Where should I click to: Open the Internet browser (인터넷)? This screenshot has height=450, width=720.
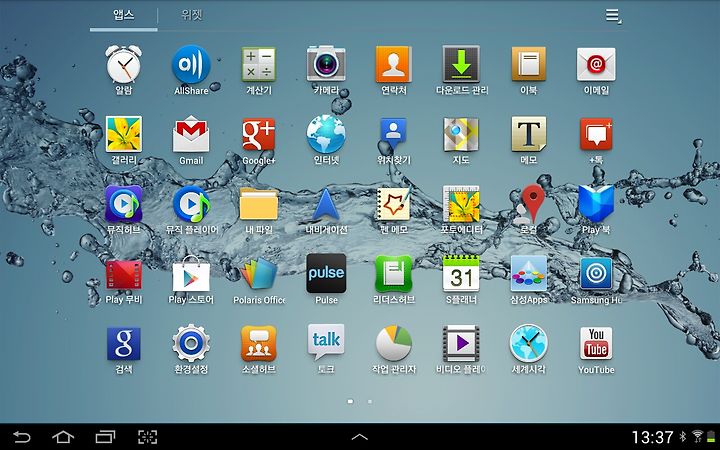pos(326,134)
